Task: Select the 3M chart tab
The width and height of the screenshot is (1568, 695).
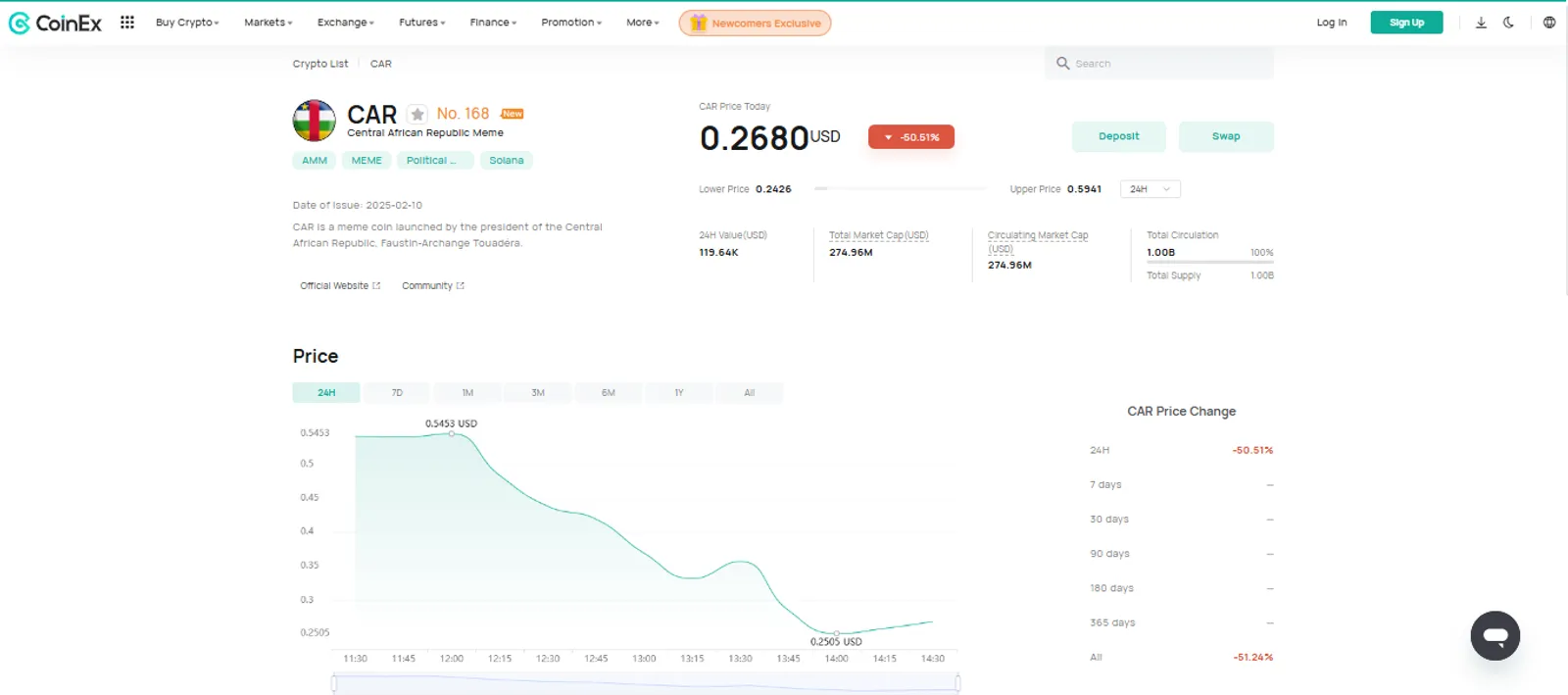Action: point(538,393)
